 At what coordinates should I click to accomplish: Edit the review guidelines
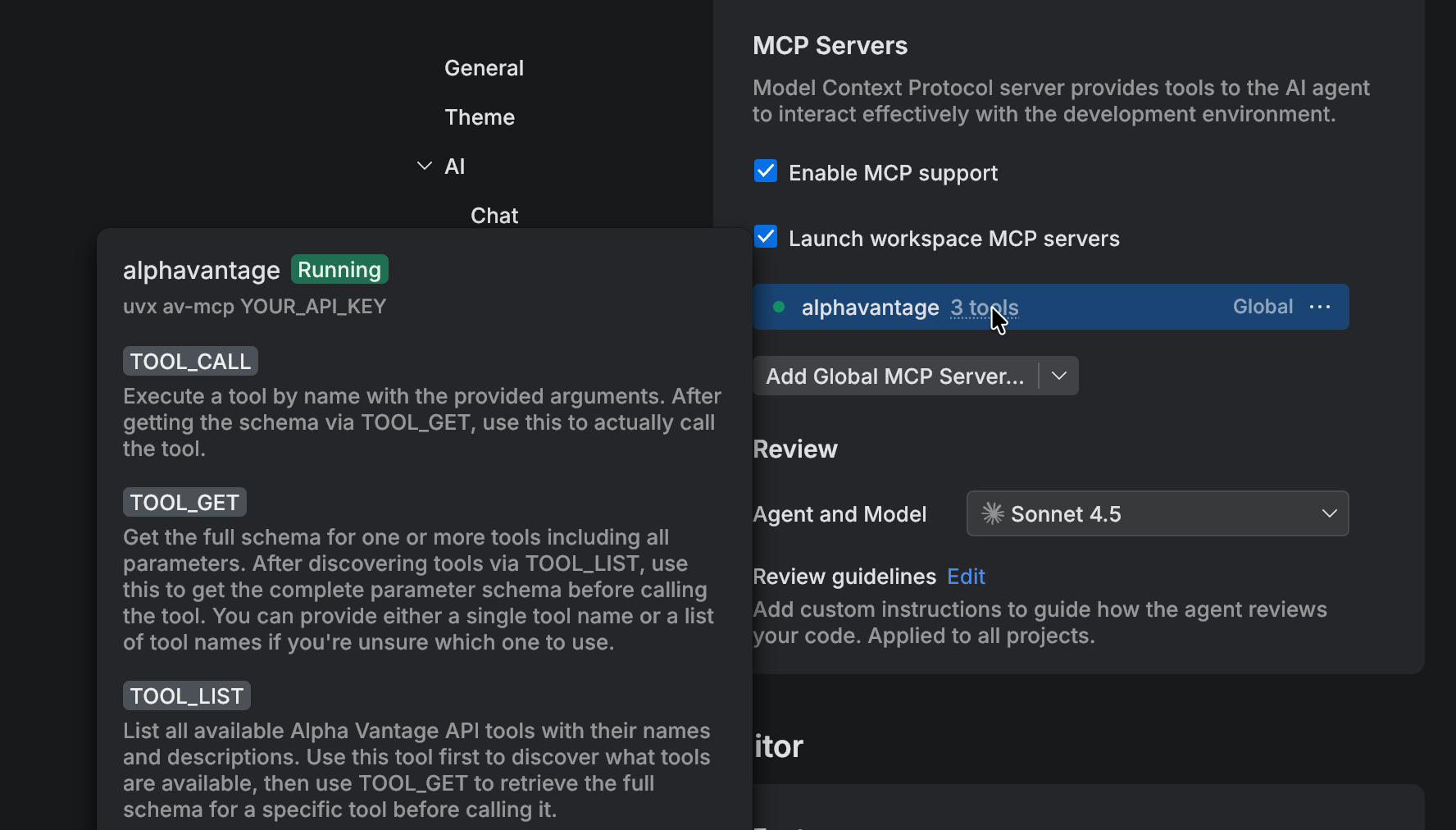pos(966,577)
